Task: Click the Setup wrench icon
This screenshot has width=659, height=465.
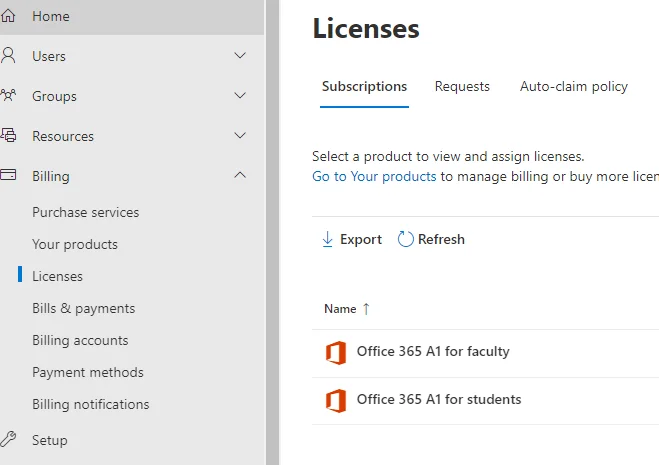Action: click(8, 439)
